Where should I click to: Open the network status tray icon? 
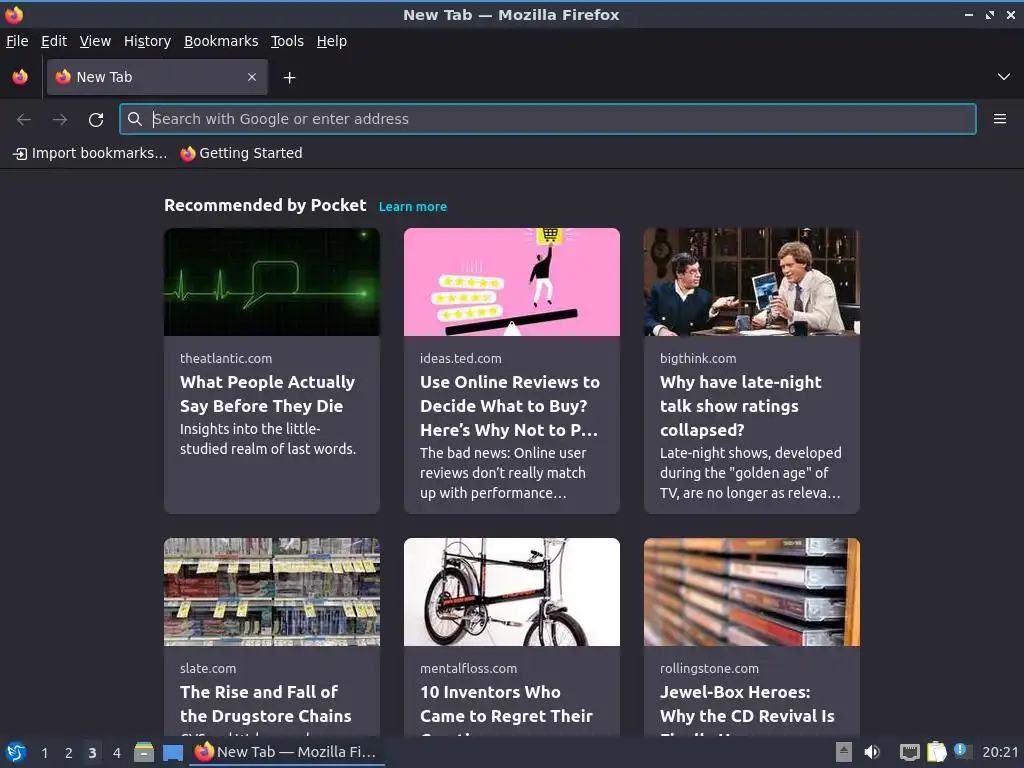pyautogui.click(x=909, y=752)
